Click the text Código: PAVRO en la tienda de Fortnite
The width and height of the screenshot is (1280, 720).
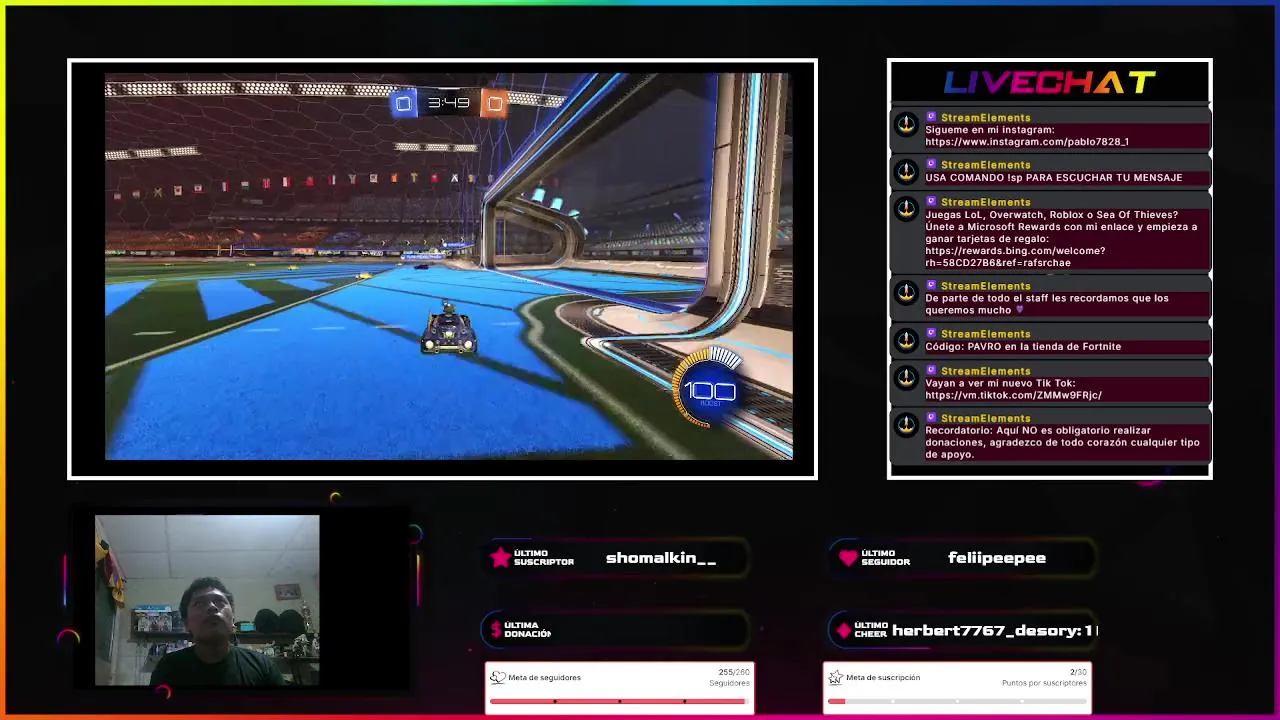point(1023,346)
